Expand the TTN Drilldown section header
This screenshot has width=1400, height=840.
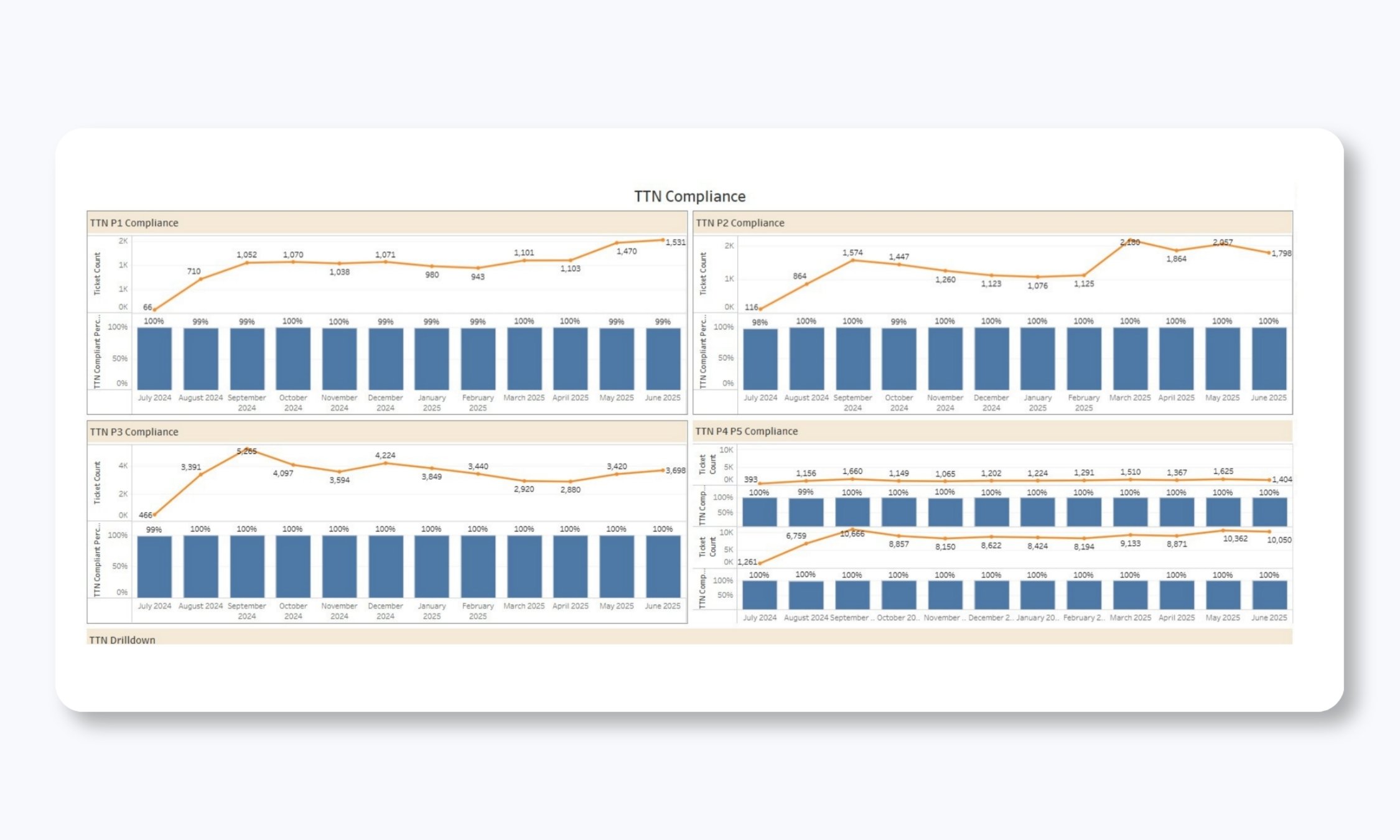tap(122, 639)
